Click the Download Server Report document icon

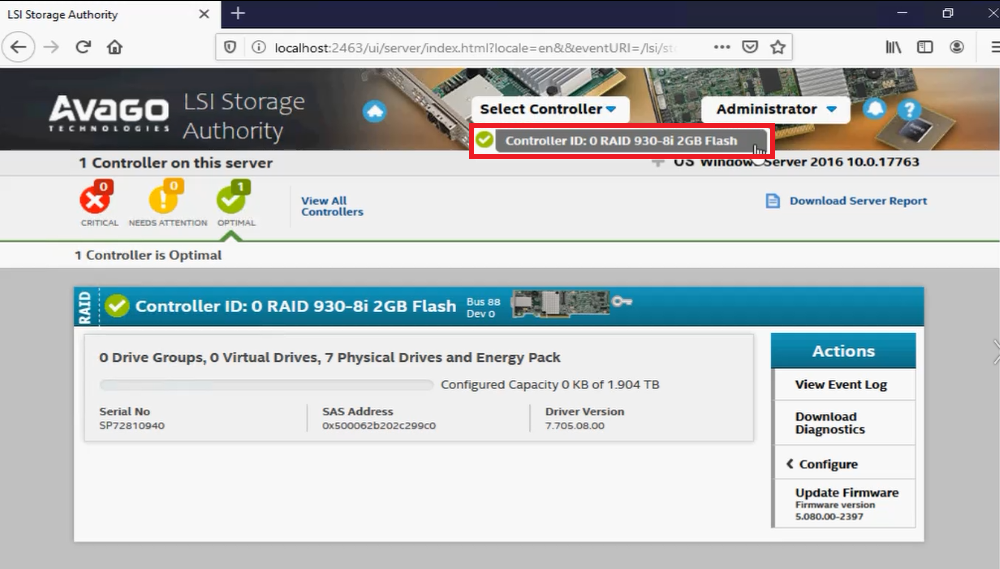pyautogui.click(x=772, y=201)
